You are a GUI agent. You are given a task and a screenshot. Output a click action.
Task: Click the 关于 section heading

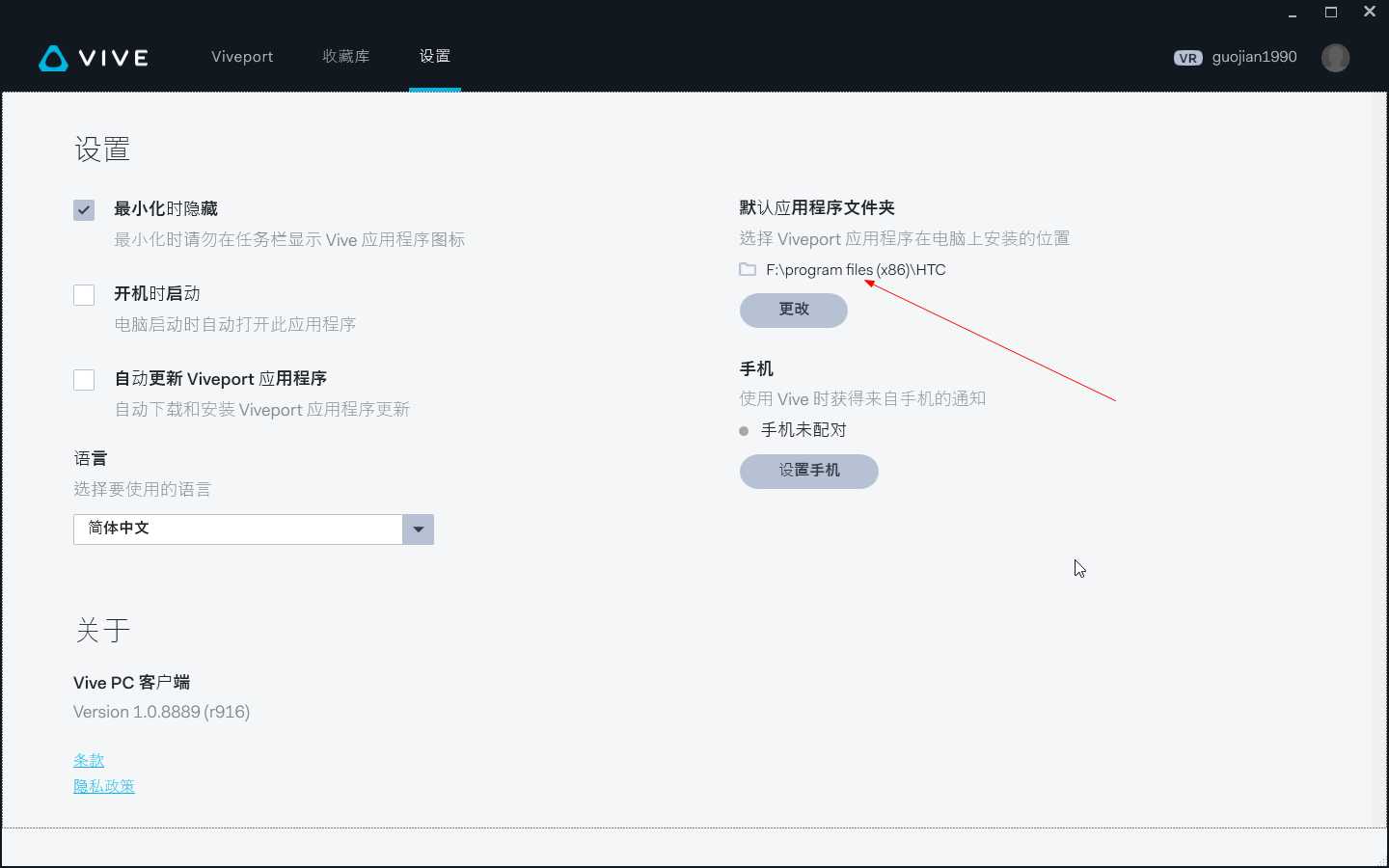102,631
